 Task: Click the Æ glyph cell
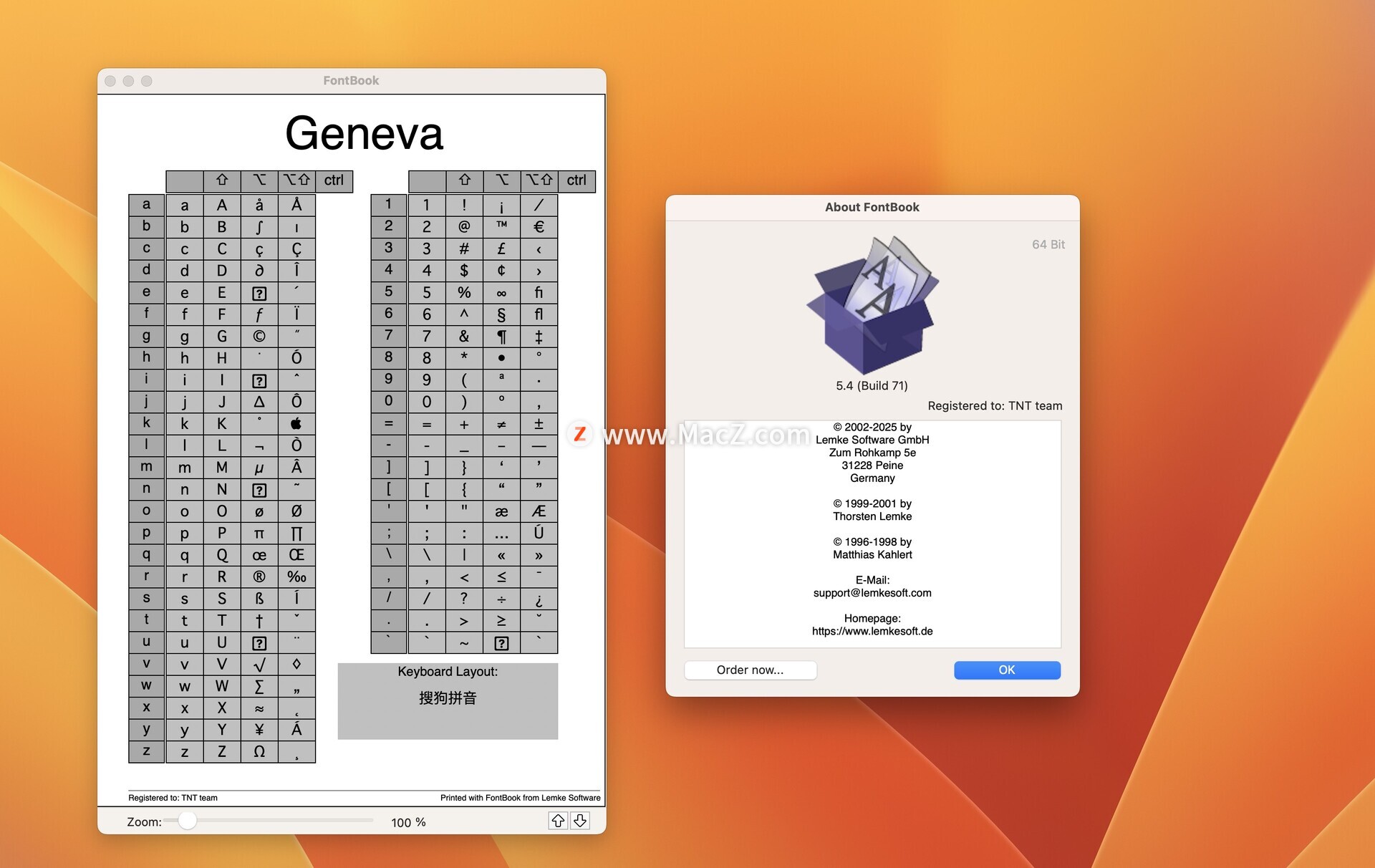(539, 511)
